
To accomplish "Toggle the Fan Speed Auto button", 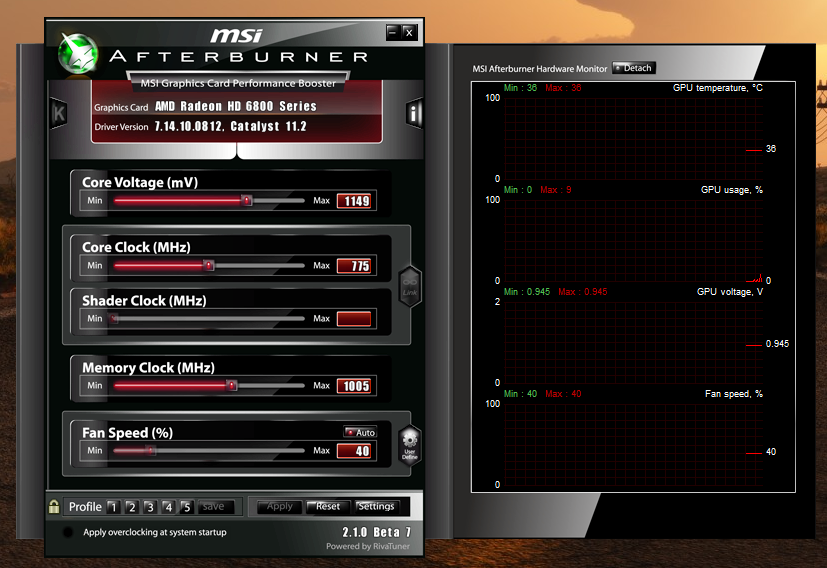I will (x=360, y=432).
